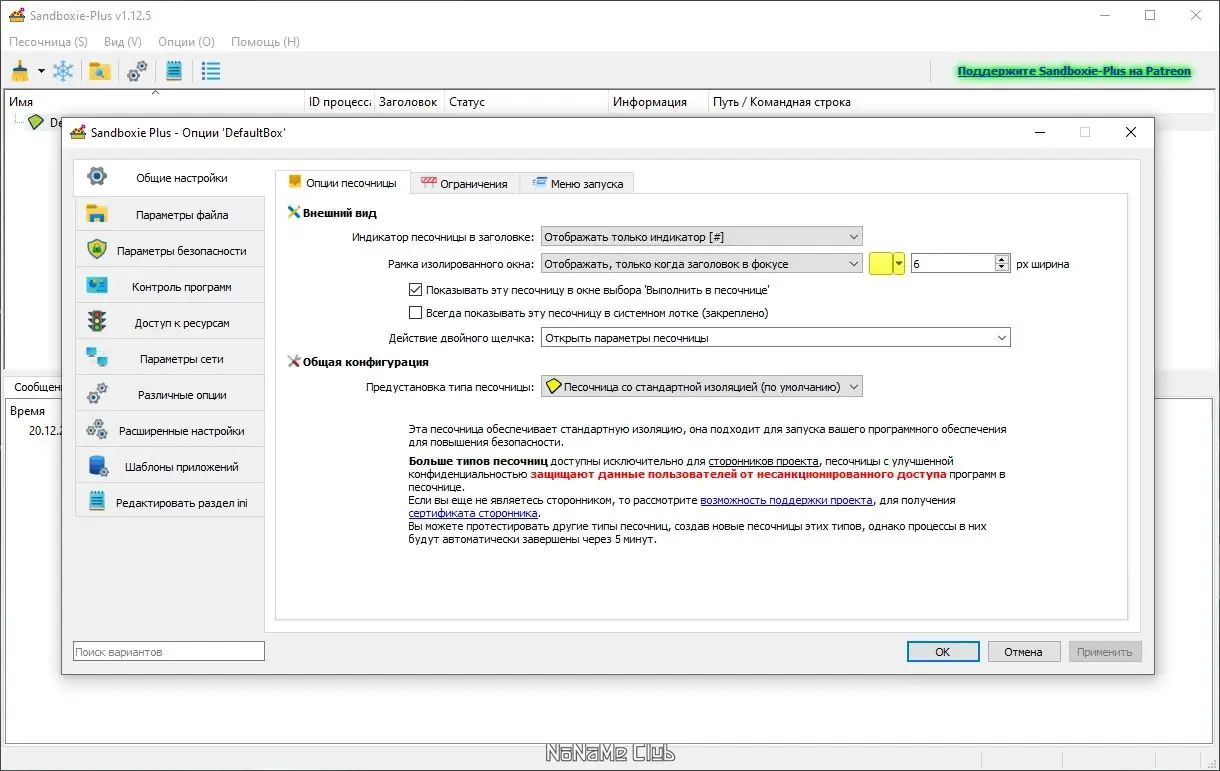Switch to Меню запуска tab
The height and width of the screenshot is (771, 1220).
(577, 183)
